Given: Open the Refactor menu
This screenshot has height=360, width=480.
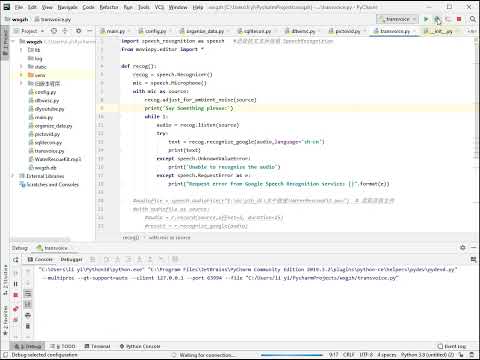Looking at the screenshot, I should click(x=109, y=7).
